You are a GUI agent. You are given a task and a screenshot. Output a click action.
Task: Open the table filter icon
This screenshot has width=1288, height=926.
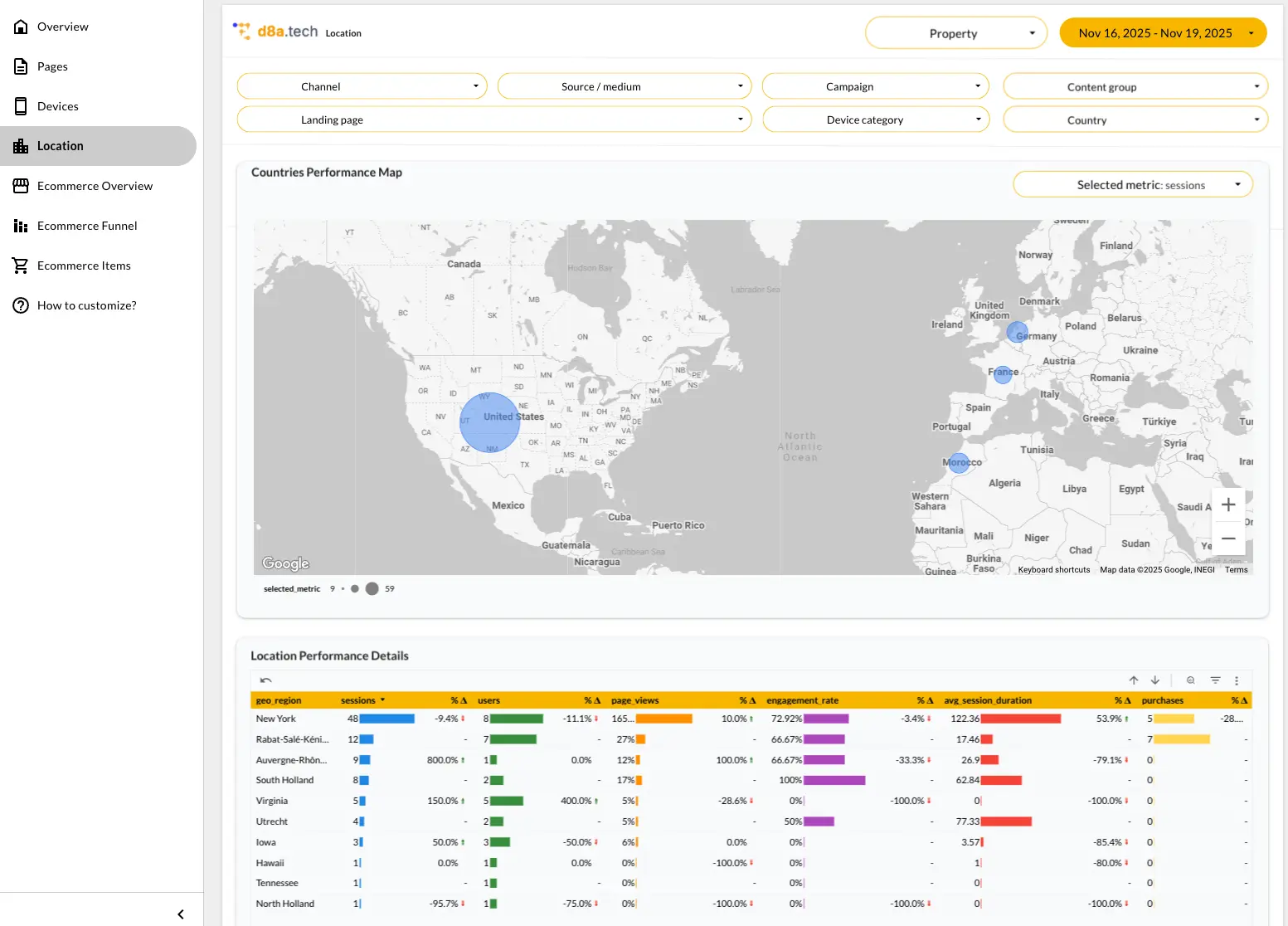pos(1215,680)
